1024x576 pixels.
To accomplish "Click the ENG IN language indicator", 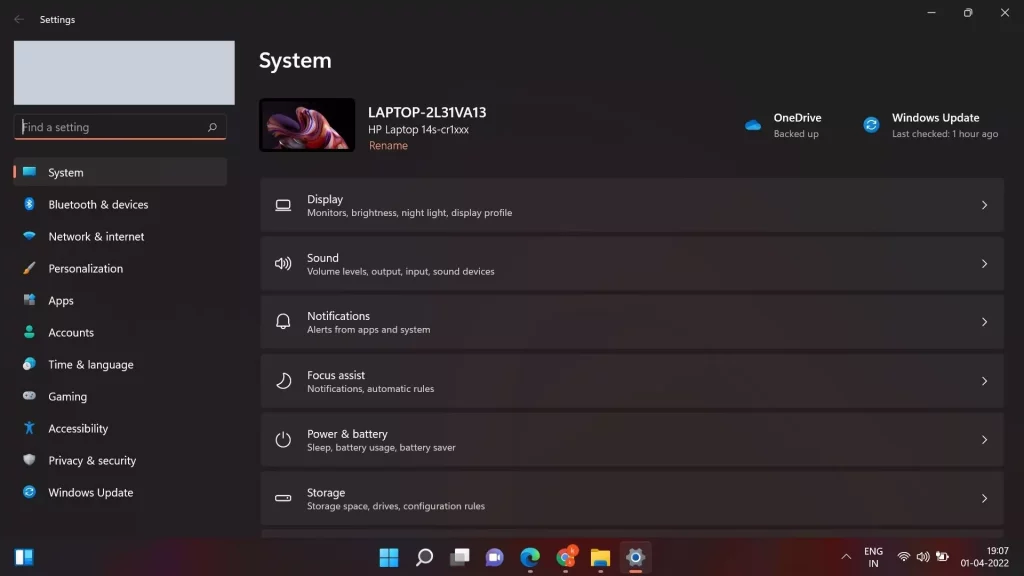I will [x=873, y=557].
